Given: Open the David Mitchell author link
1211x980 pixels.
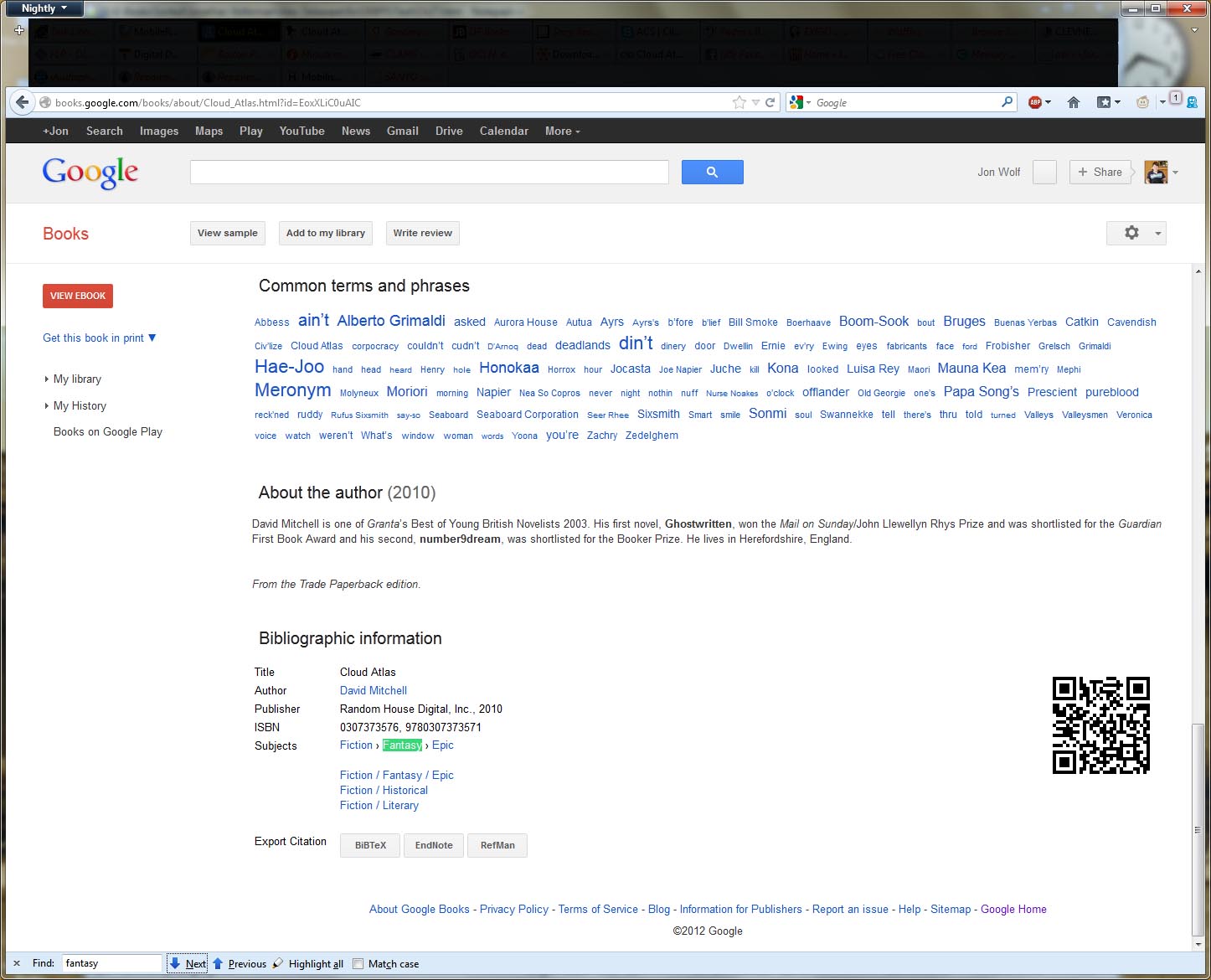Looking at the screenshot, I should tap(374, 690).
